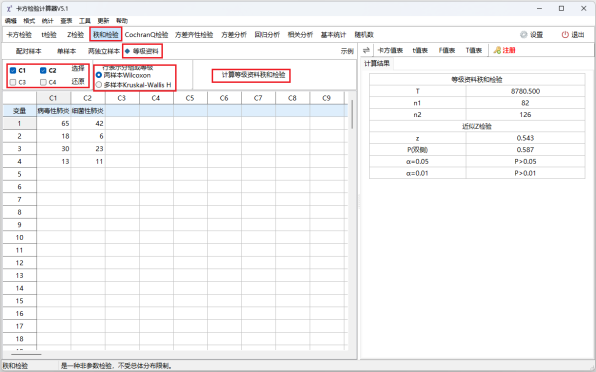Select row header 1 in the grid
596x372 pixels.
(19, 123)
